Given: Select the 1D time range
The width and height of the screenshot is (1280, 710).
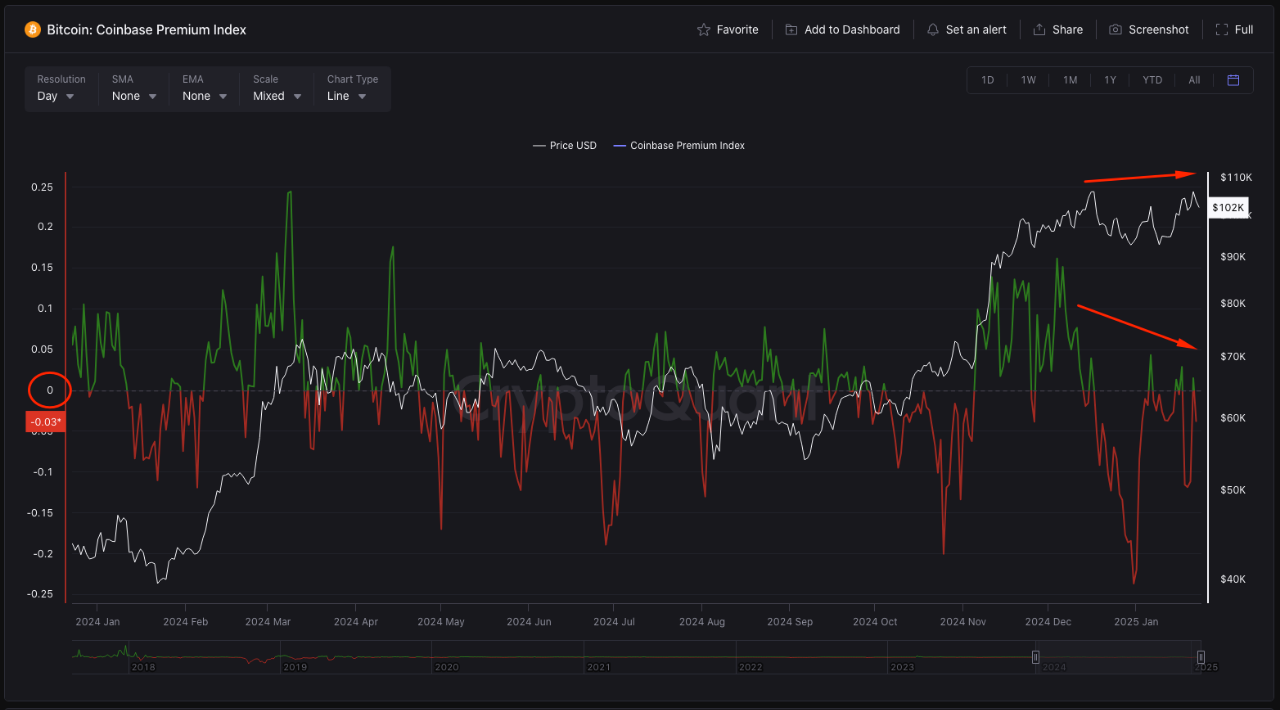Looking at the screenshot, I should coord(988,80).
